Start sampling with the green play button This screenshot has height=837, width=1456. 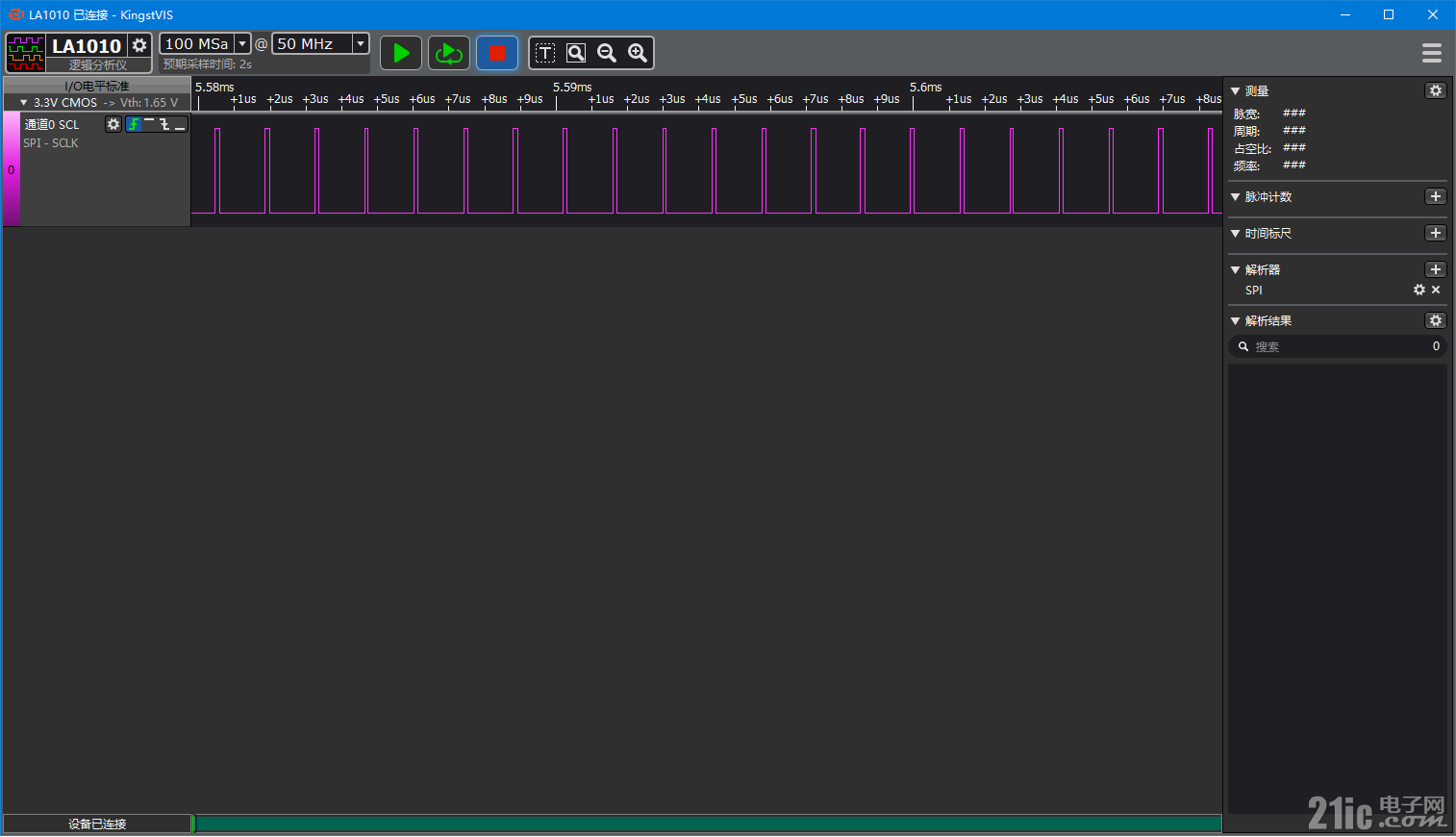(x=401, y=53)
